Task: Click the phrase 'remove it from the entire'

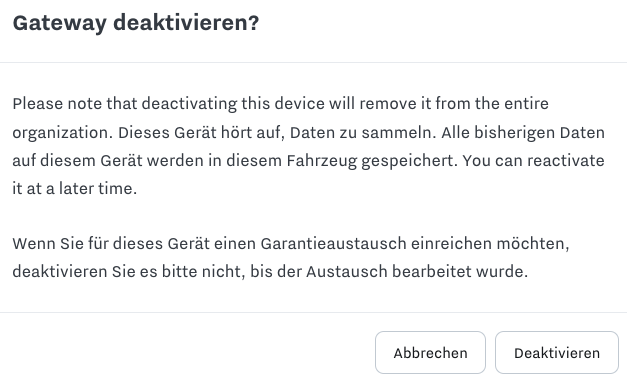Action: [454, 104]
